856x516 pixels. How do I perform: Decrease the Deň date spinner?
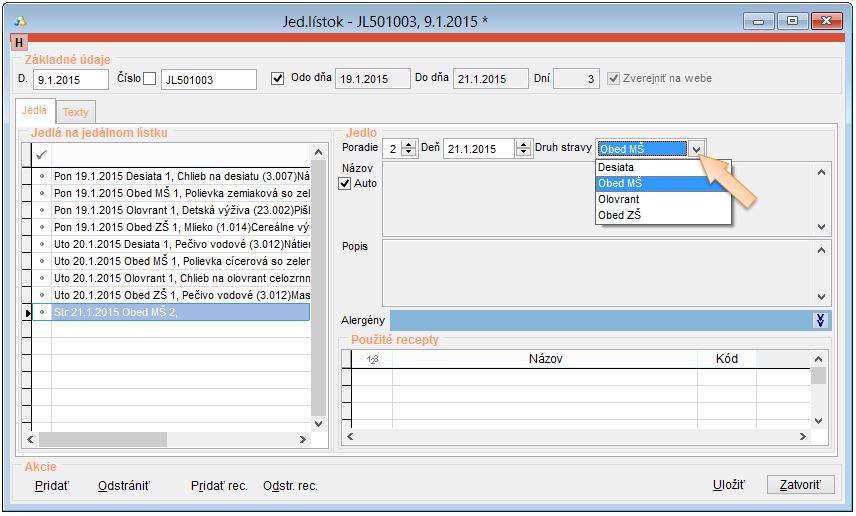(x=523, y=153)
